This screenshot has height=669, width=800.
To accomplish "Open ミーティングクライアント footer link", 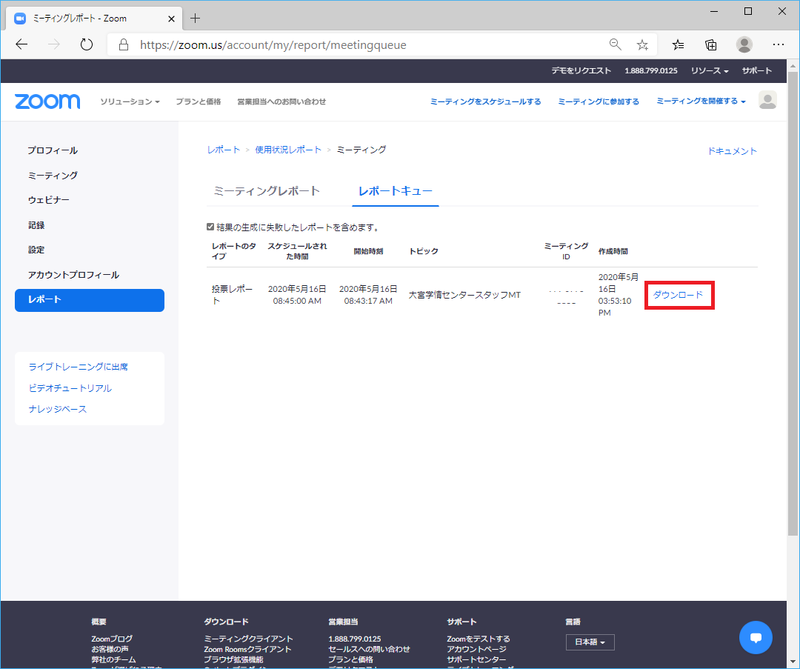I will (x=248, y=639).
